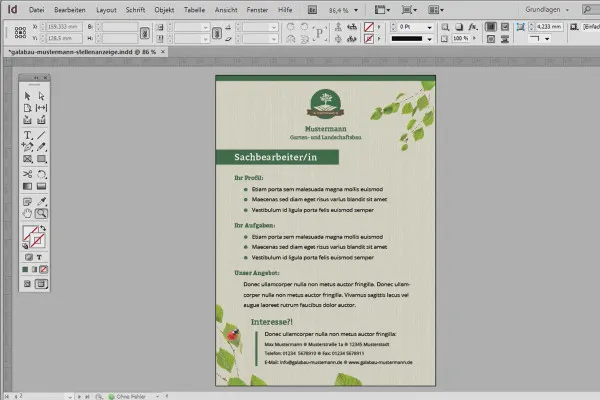This screenshot has height=400, width=600.
Task: Open the view options dropdown
Action: coord(382,10)
